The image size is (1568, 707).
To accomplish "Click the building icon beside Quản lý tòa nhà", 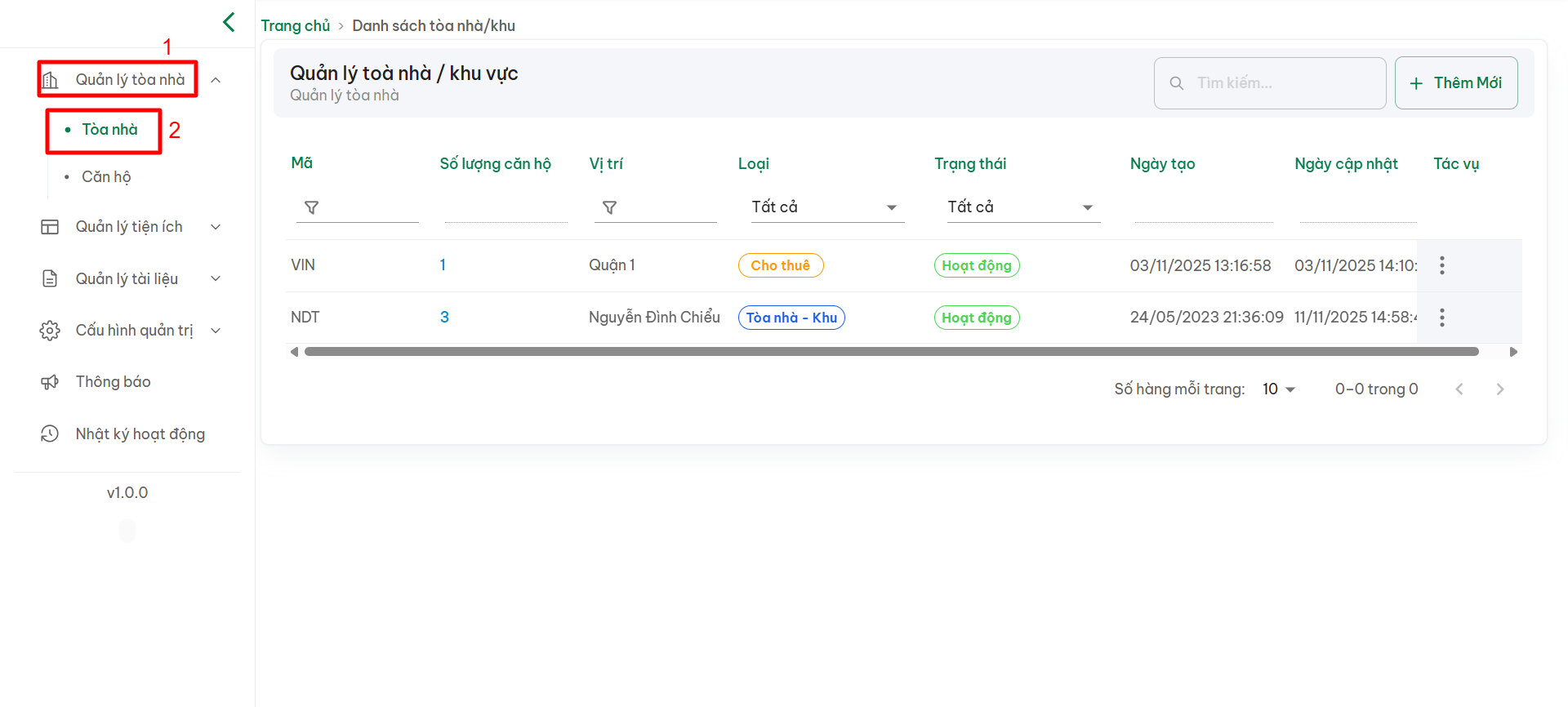I will [50, 80].
